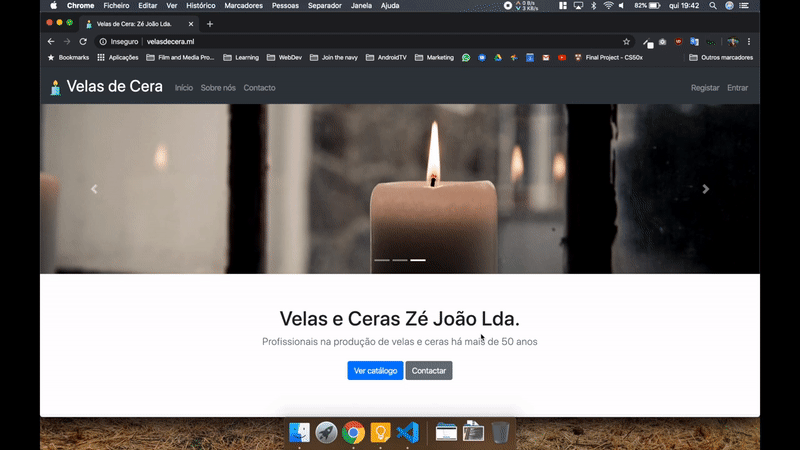Open the Bookmarks star folder
800x450 pixels.
(x=68, y=58)
